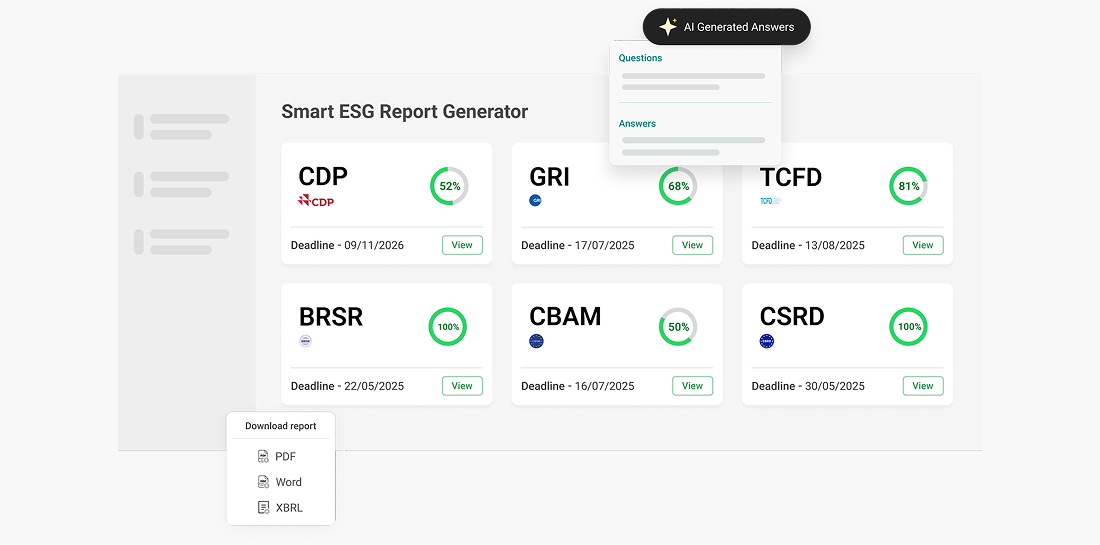Click the Questions section label

pyautogui.click(x=640, y=58)
